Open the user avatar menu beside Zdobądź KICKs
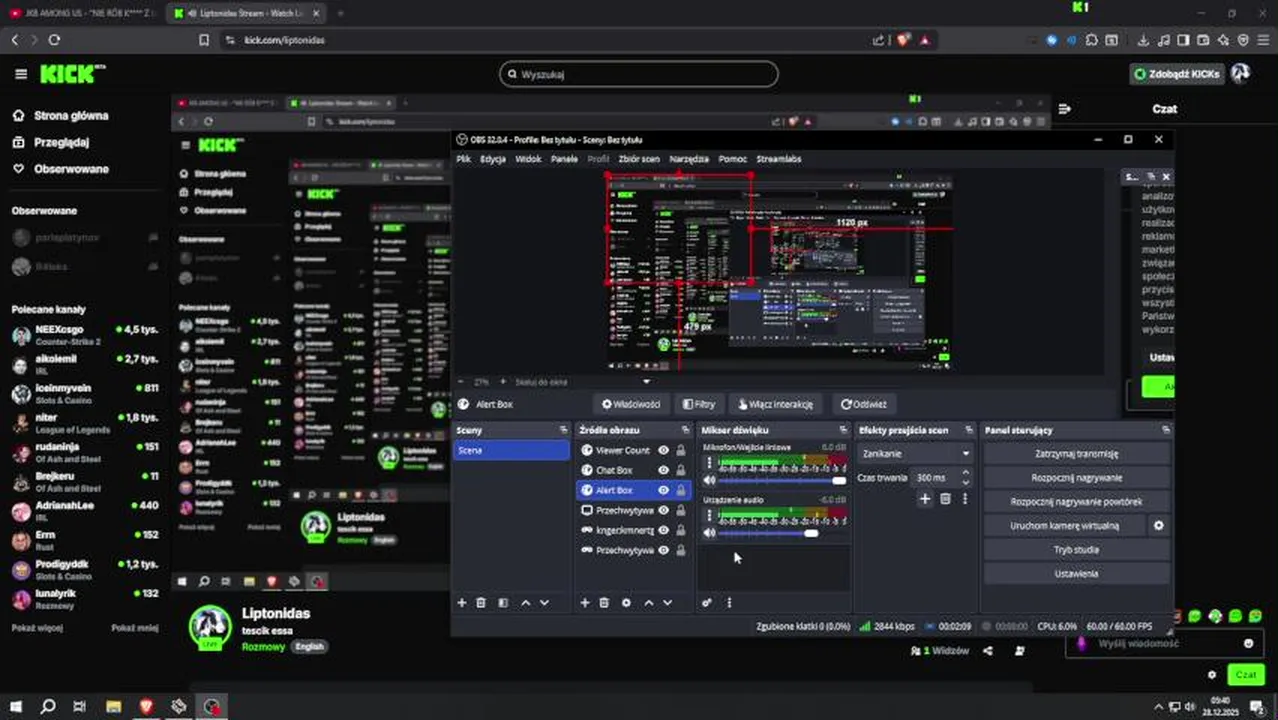Image resolution: width=1278 pixels, height=720 pixels. pos(1240,73)
